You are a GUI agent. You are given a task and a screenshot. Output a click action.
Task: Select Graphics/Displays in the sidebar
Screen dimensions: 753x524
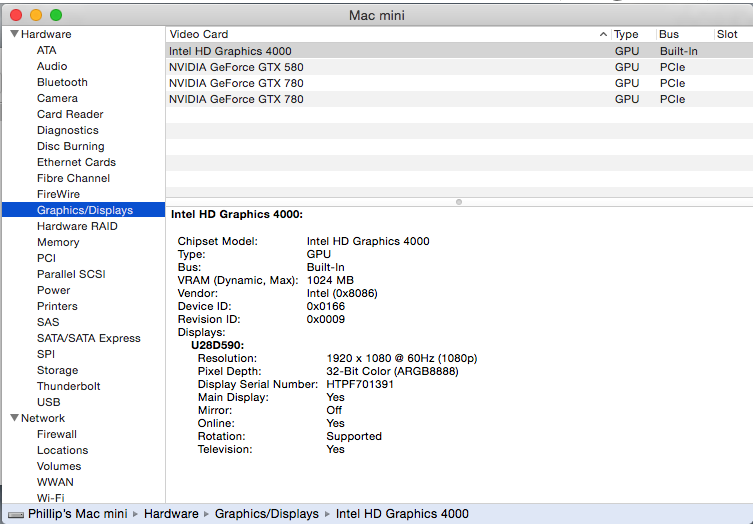[84, 210]
